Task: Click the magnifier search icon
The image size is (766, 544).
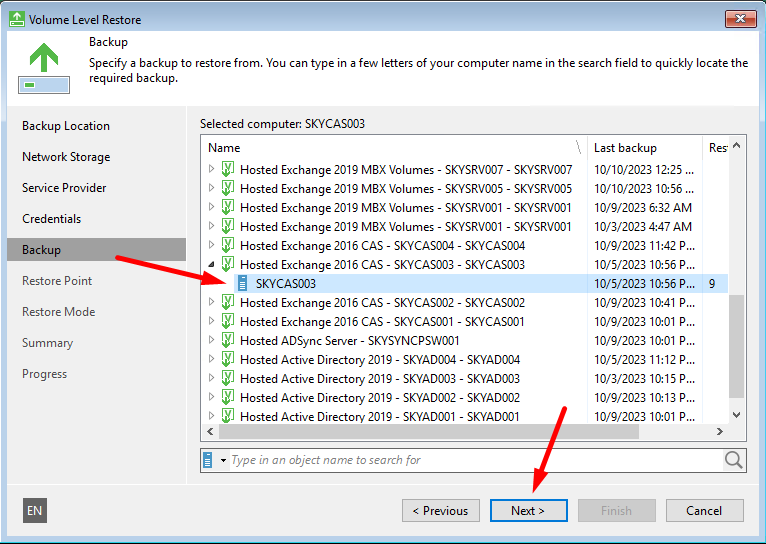Action: [x=733, y=460]
